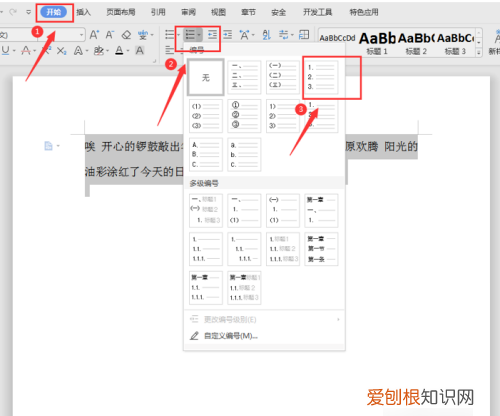Align text left icon

click(170, 50)
